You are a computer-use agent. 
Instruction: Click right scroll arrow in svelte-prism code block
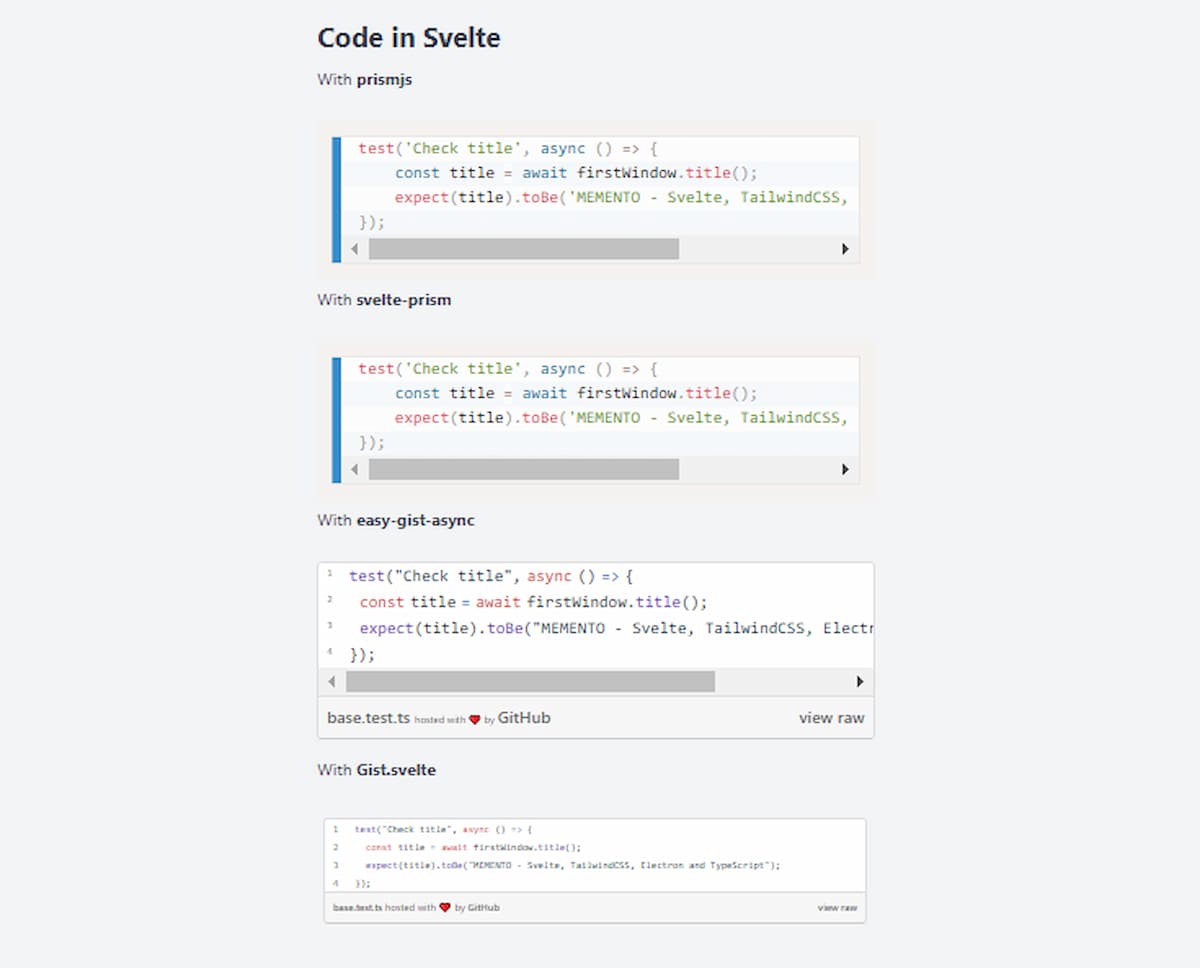(x=846, y=469)
